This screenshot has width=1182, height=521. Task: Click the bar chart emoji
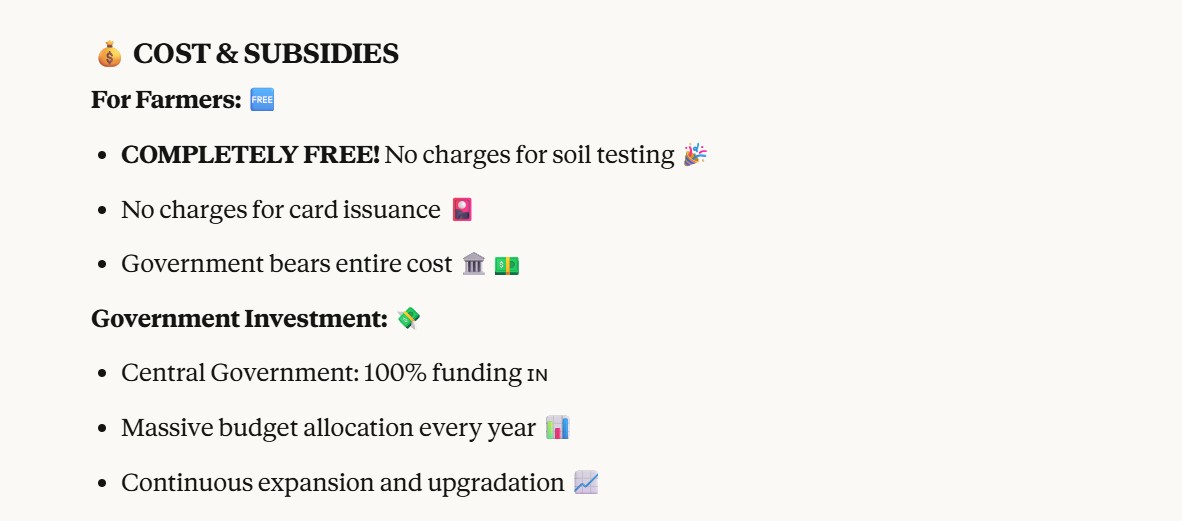[557, 428]
